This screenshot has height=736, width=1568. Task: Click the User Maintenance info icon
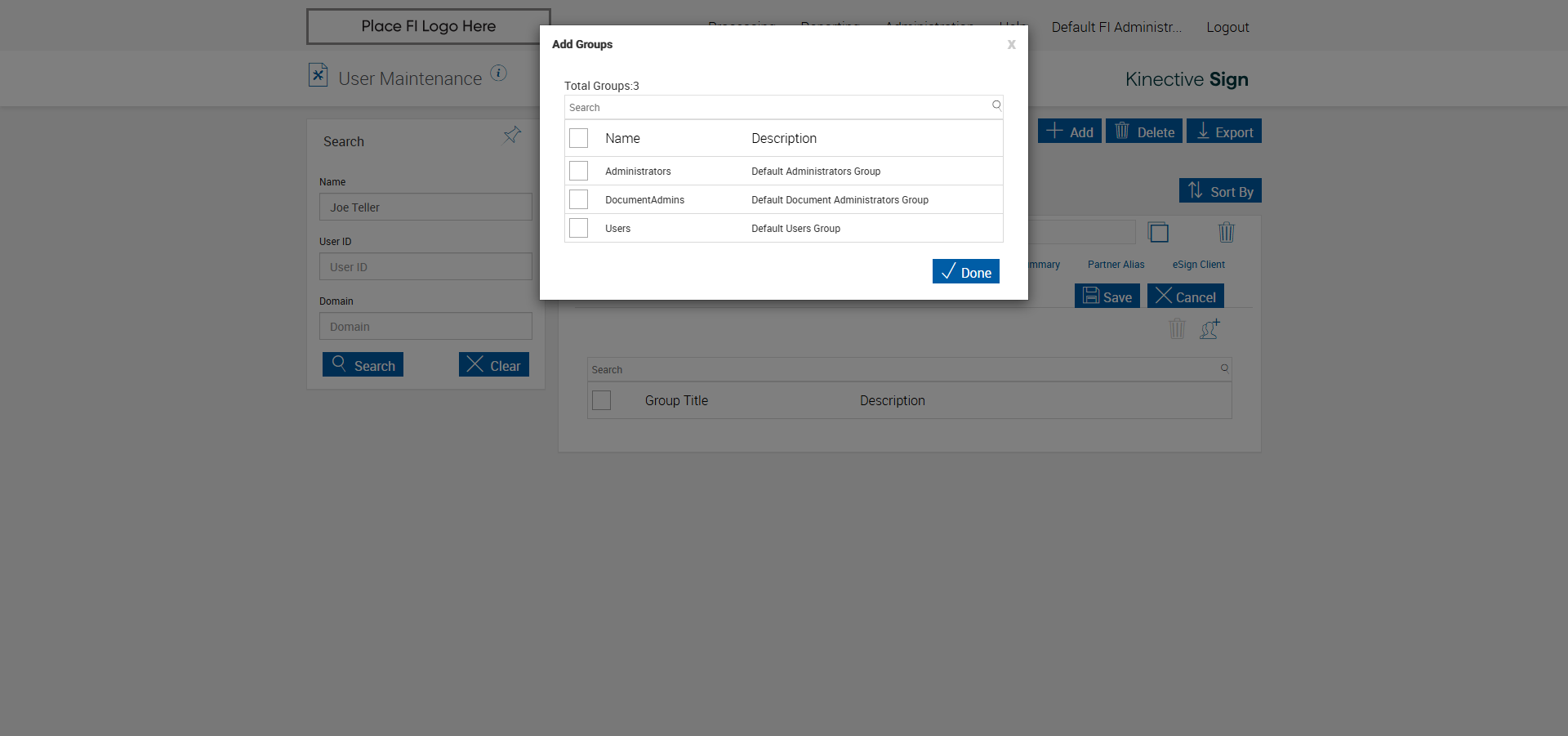coord(498,74)
